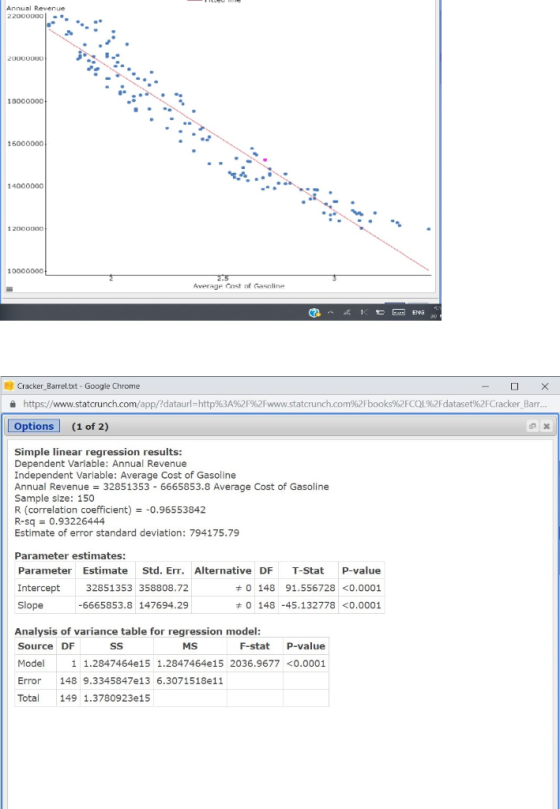Switch the ENG input language indicator
560x809 pixels.
click(418, 312)
